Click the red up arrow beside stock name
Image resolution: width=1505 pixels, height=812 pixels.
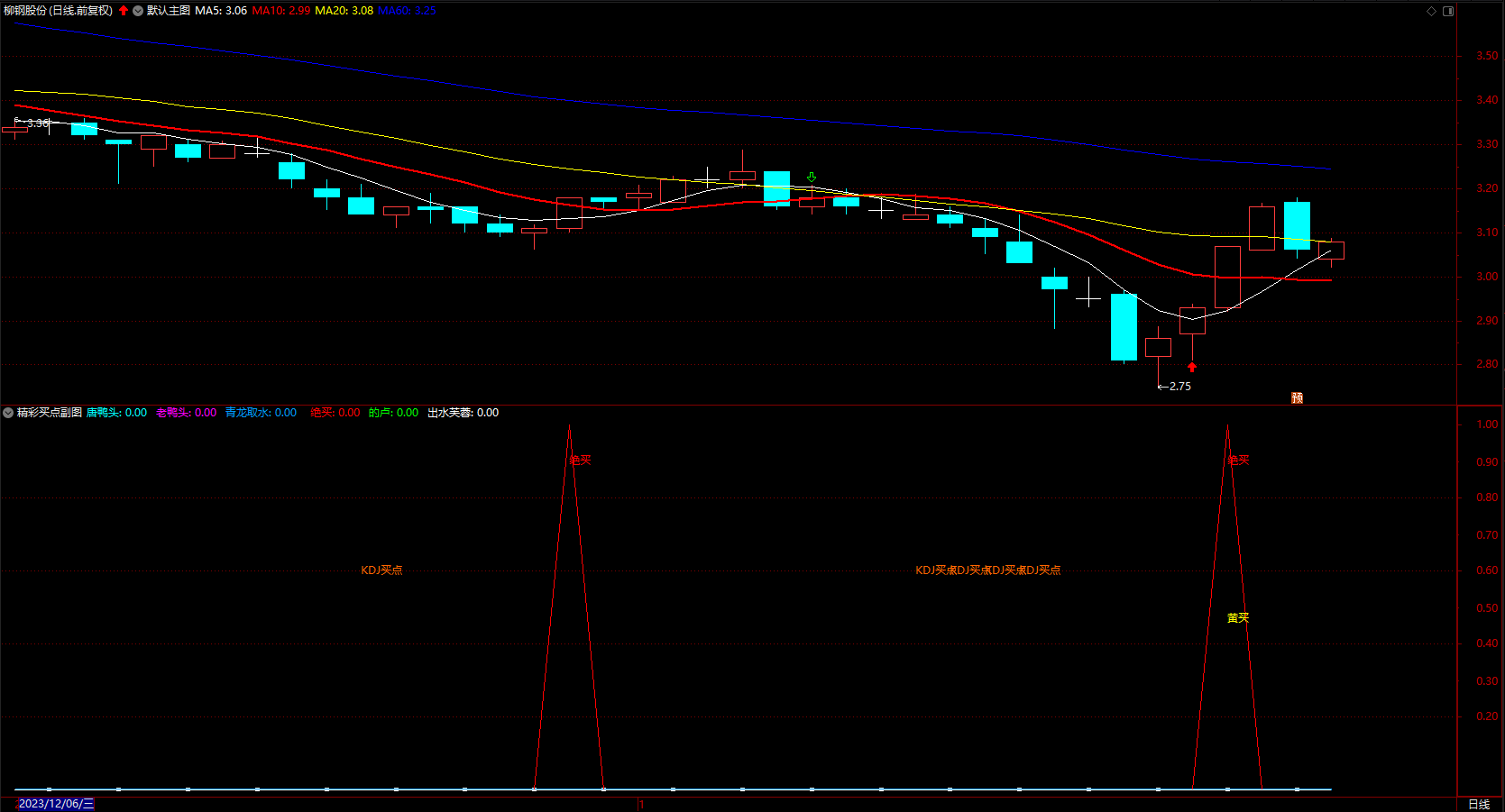tap(124, 11)
